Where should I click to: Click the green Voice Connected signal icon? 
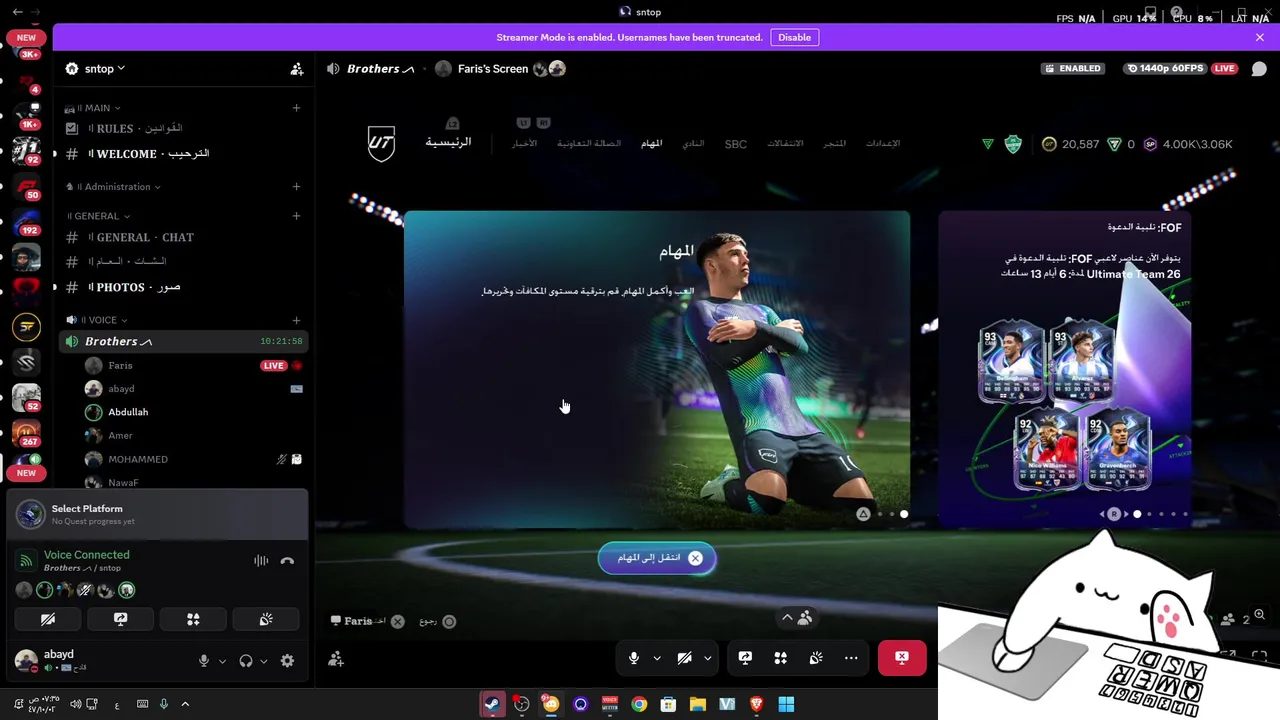(x=27, y=561)
